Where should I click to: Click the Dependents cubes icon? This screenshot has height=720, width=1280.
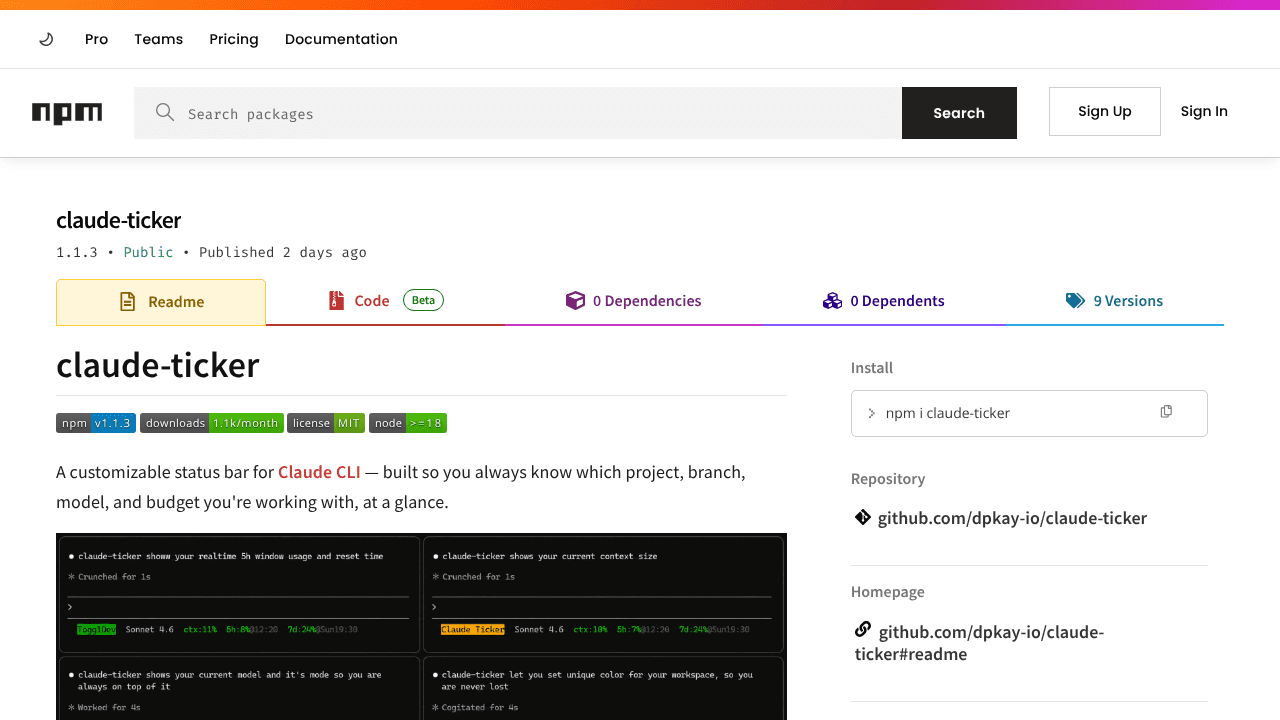click(x=832, y=300)
